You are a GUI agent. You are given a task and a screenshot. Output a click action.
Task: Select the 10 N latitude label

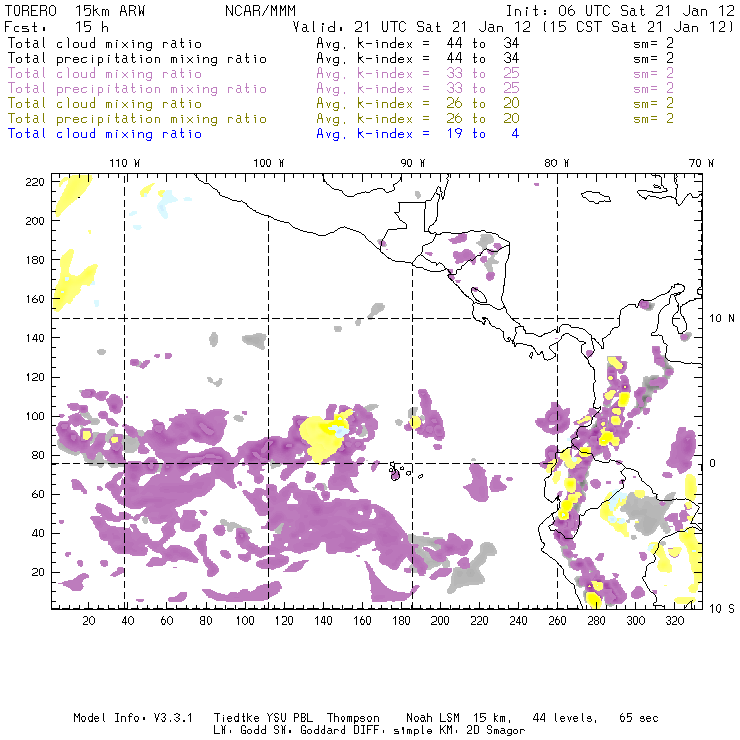[x=722, y=319]
